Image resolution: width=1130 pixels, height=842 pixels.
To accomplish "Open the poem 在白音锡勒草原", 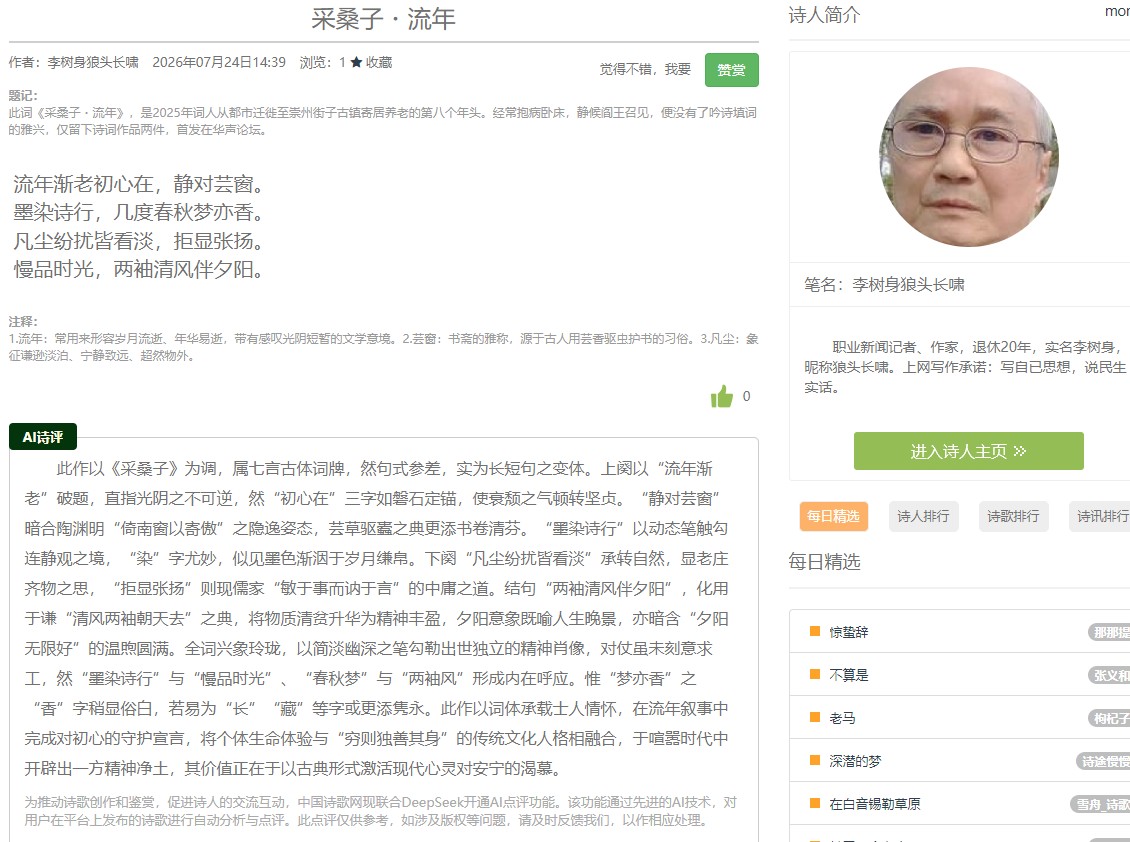I will (875, 804).
